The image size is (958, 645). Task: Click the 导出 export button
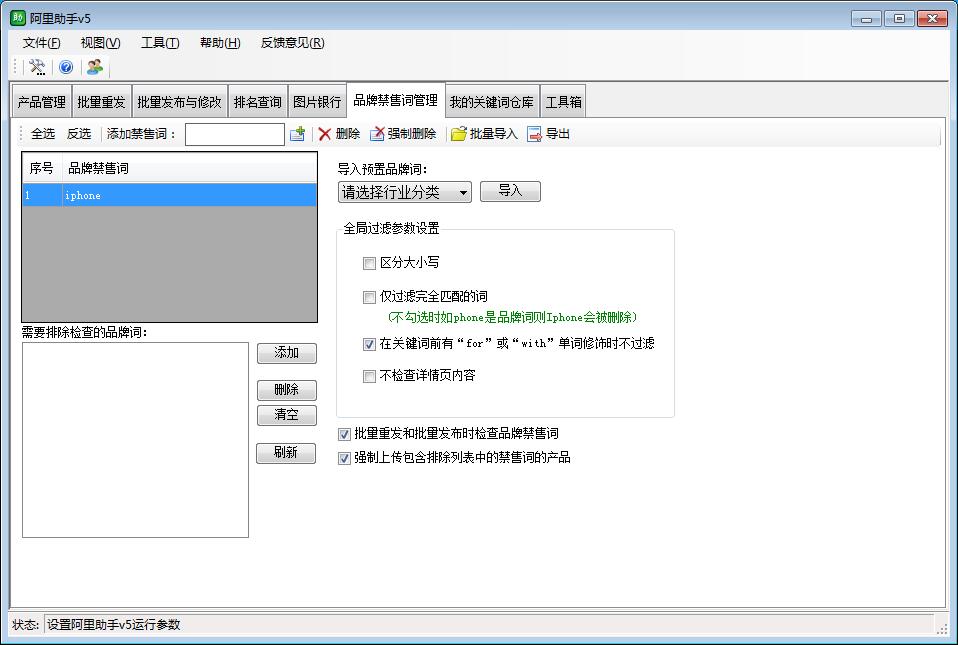click(x=548, y=134)
